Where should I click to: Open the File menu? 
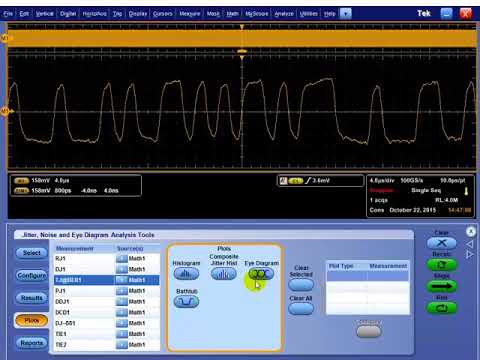pyautogui.click(x=8, y=14)
